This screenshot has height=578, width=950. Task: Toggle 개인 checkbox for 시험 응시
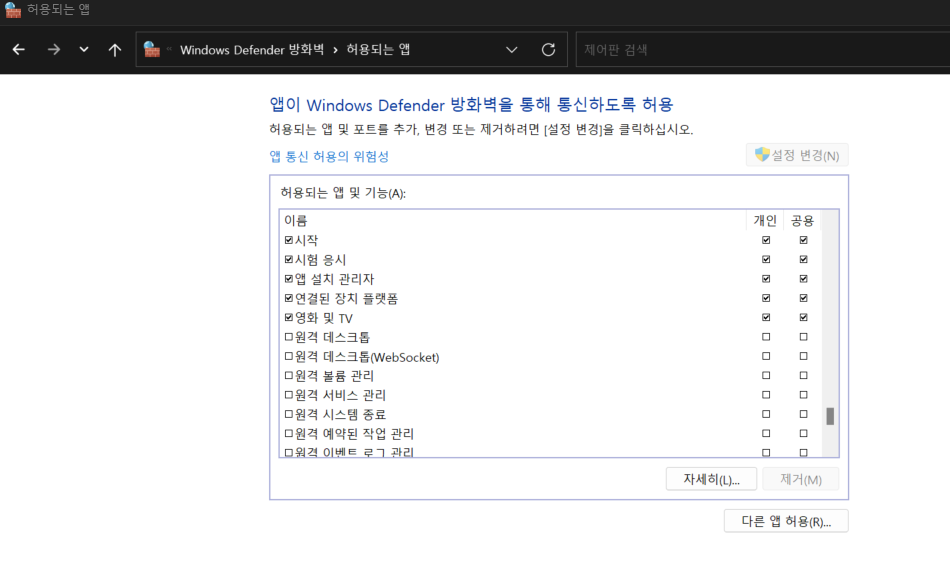click(766, 259)
